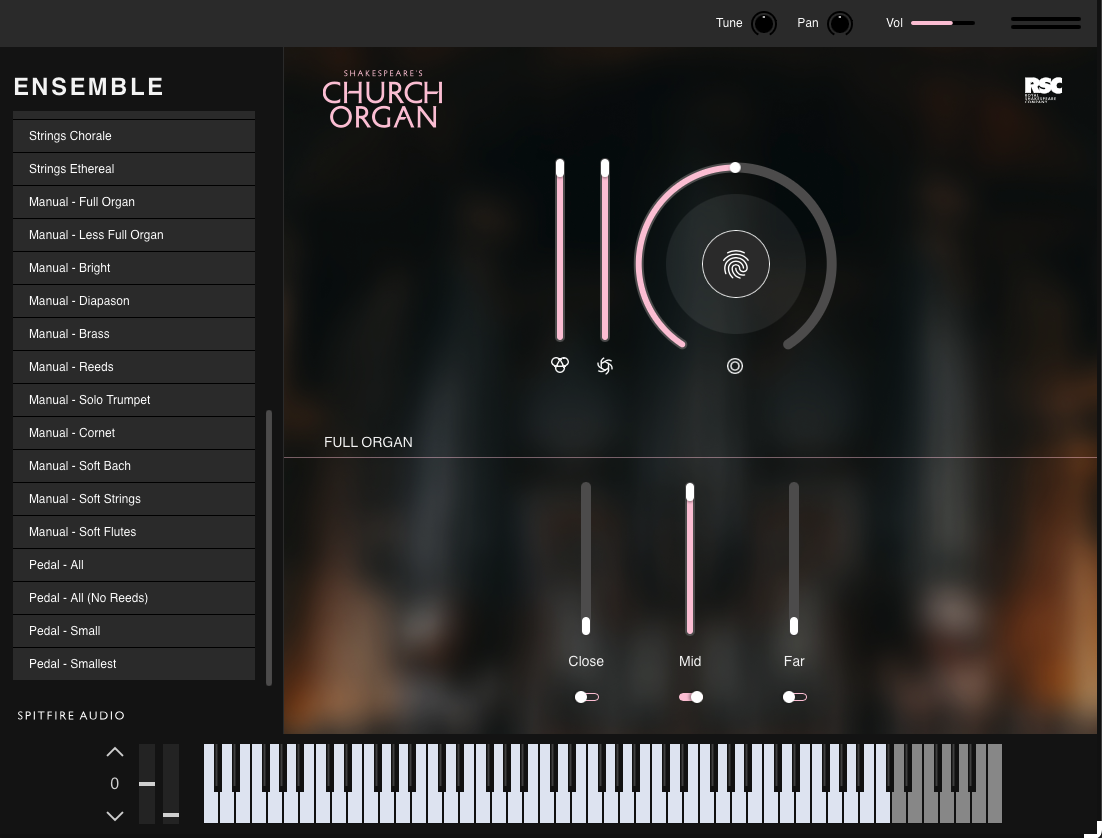The height and width of the screenshot is (838, 1102).
Task: Click the large reverb arc knob handle
Action: point(735,167)
